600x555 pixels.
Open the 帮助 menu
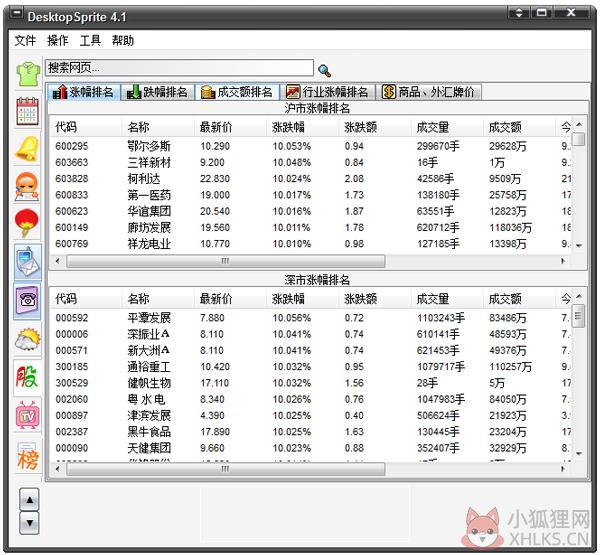coord(122,40)
